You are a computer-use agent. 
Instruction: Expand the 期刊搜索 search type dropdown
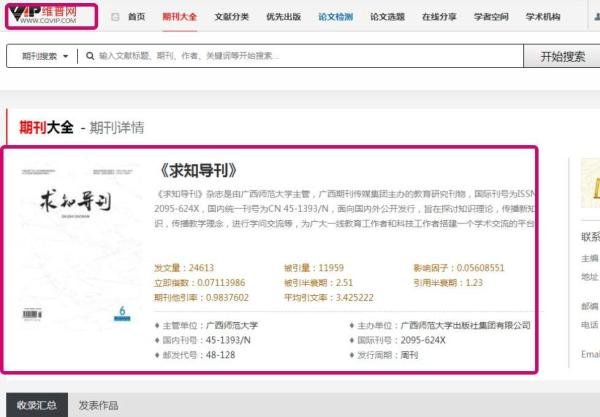tap(45, 56)
